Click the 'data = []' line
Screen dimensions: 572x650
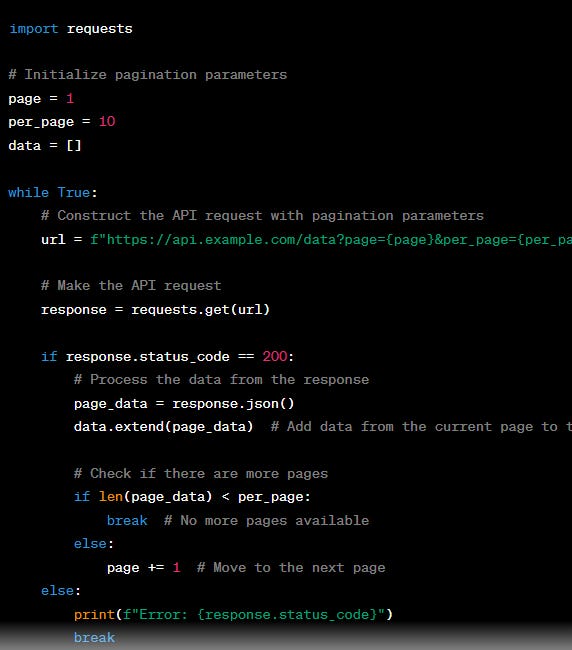[x=45, y=146]
